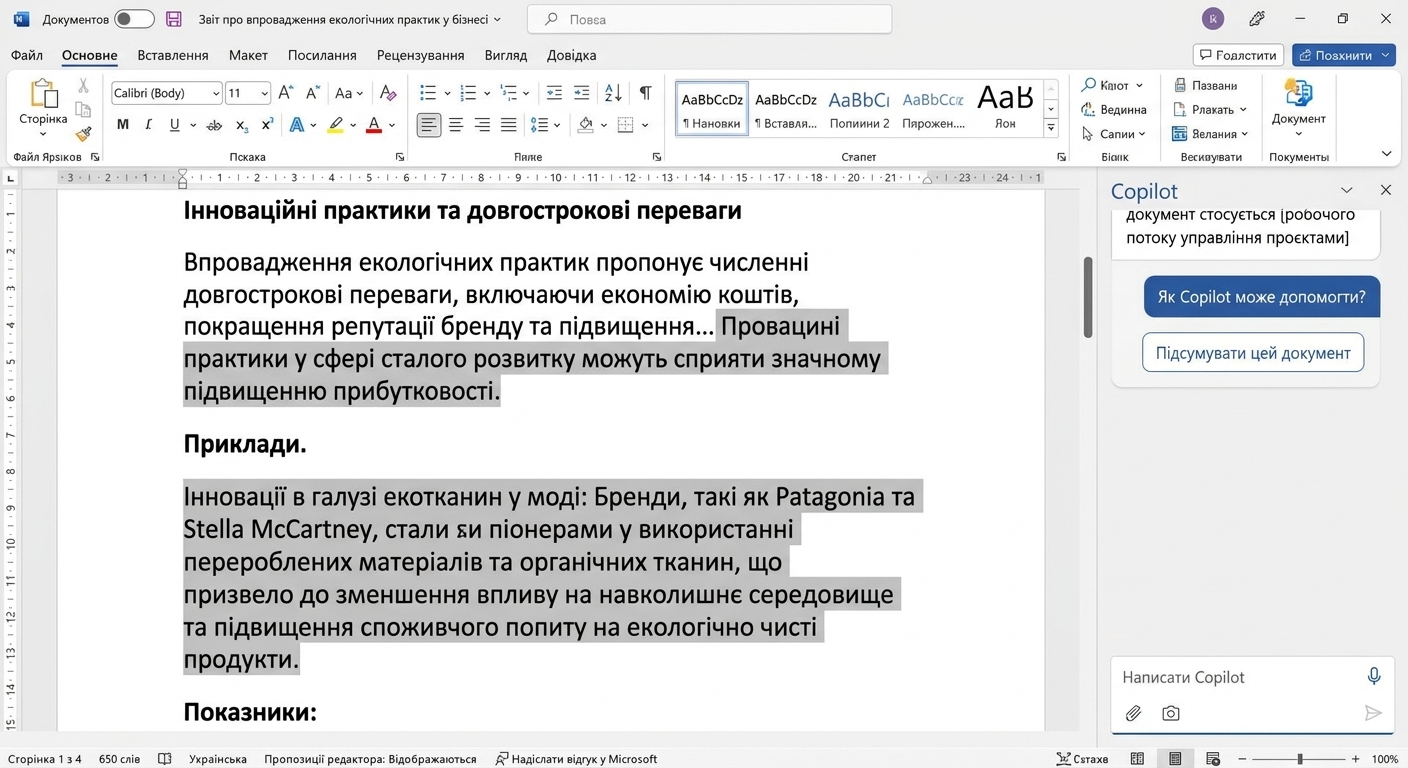Click Надіслати відгук у Microsoft
1408x768 pixels.
[x=577, y=759]
